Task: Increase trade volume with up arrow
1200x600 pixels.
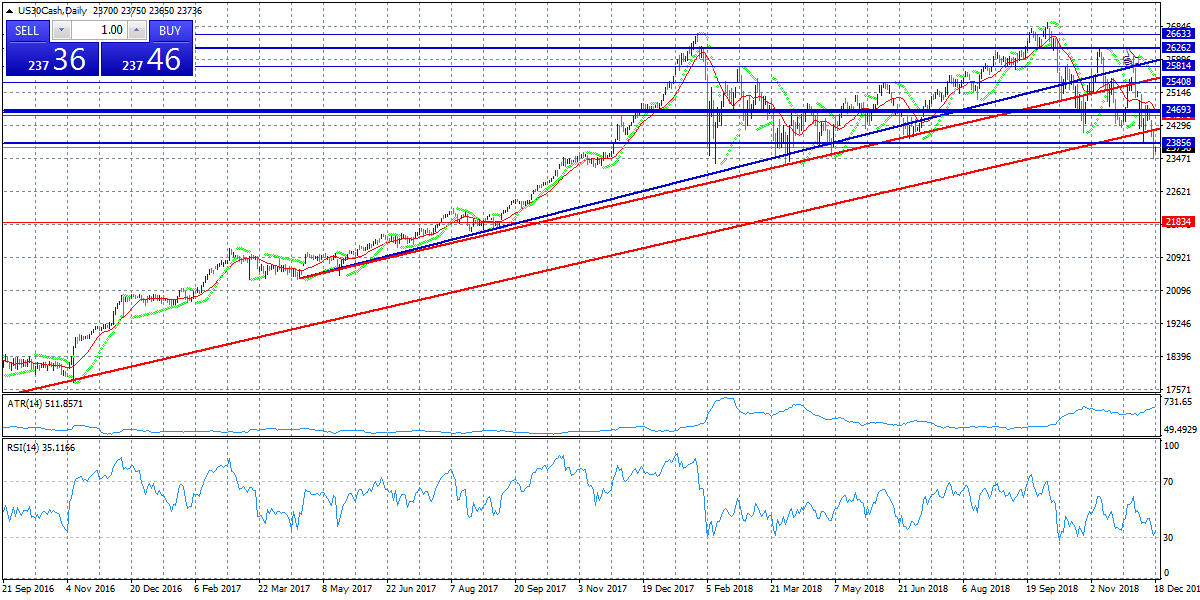Action: click(x=137, y=30)
